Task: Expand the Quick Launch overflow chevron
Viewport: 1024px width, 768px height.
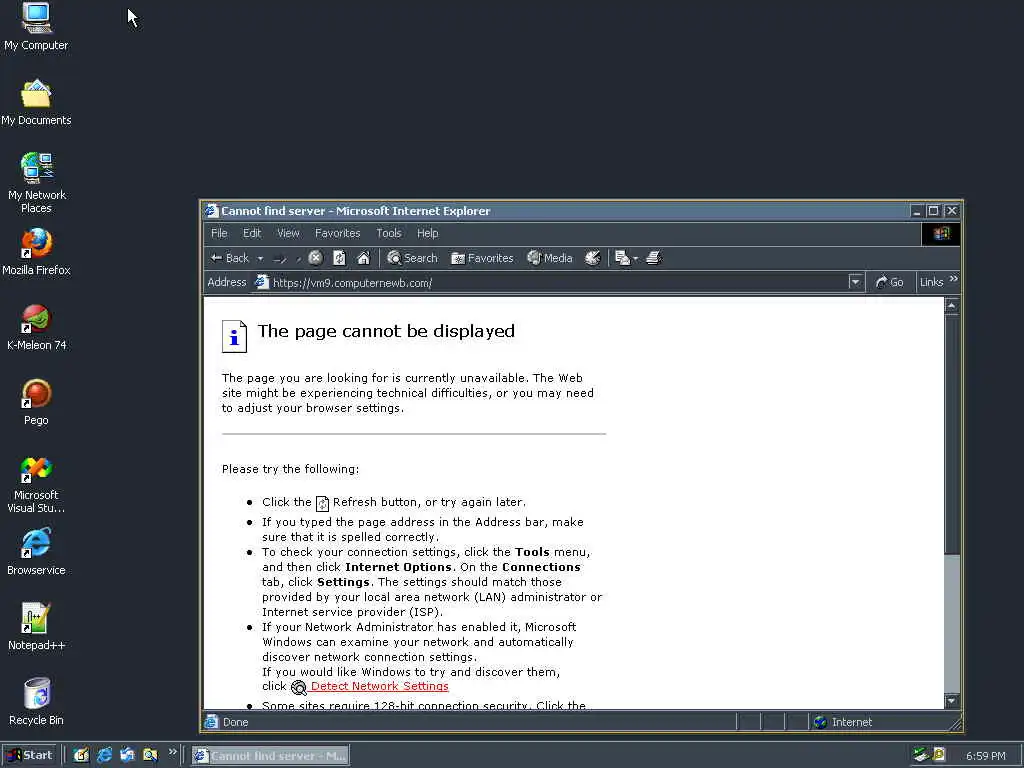Action: pos(173,753)
